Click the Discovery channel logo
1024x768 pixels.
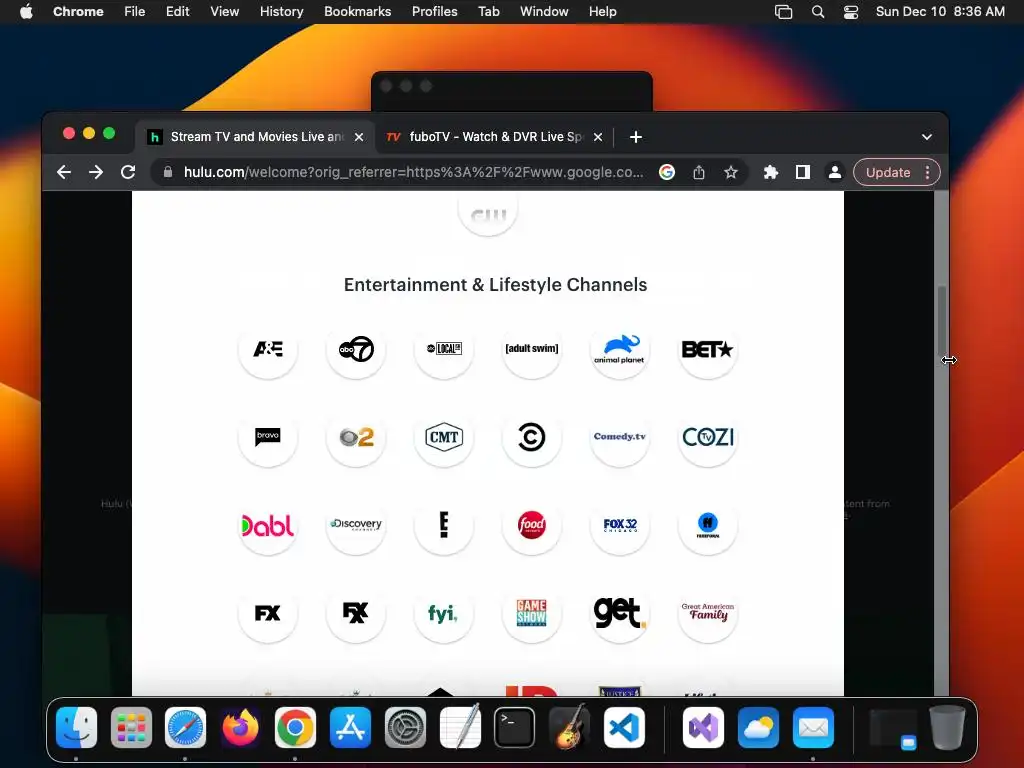click(356, 525)
